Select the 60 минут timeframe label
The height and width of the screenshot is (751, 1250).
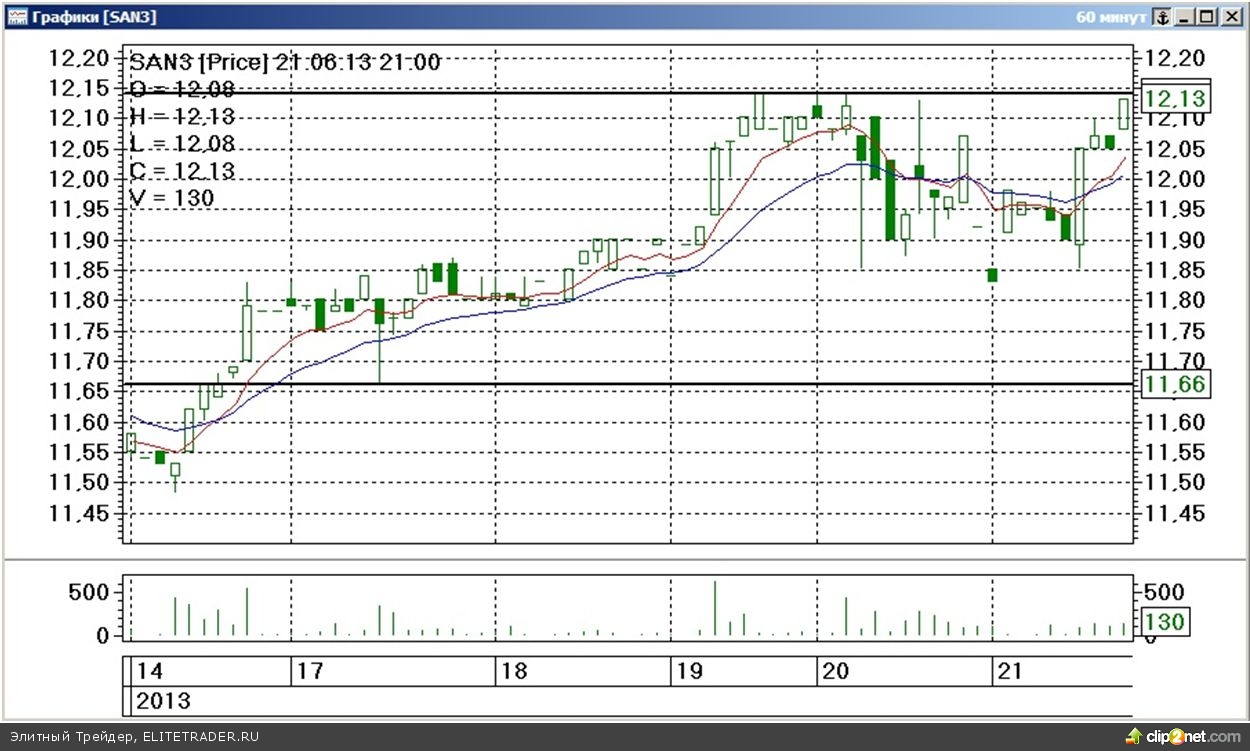pos(1111,17)
